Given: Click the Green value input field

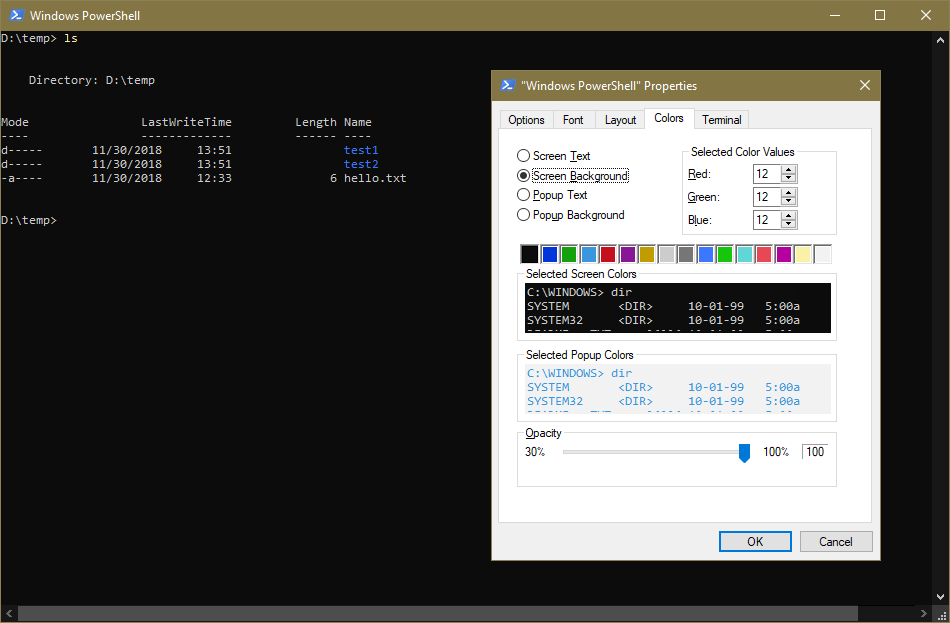Looking at the screenshot, I should (x=767, y=197).
